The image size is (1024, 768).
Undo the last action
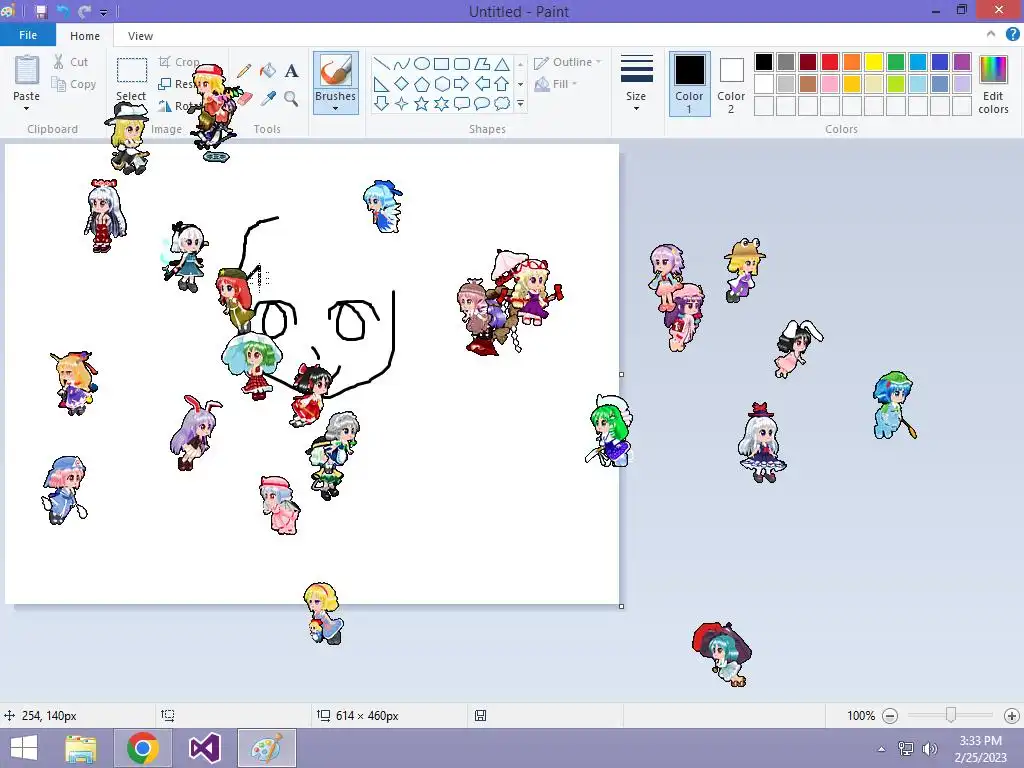click(63, 11)
